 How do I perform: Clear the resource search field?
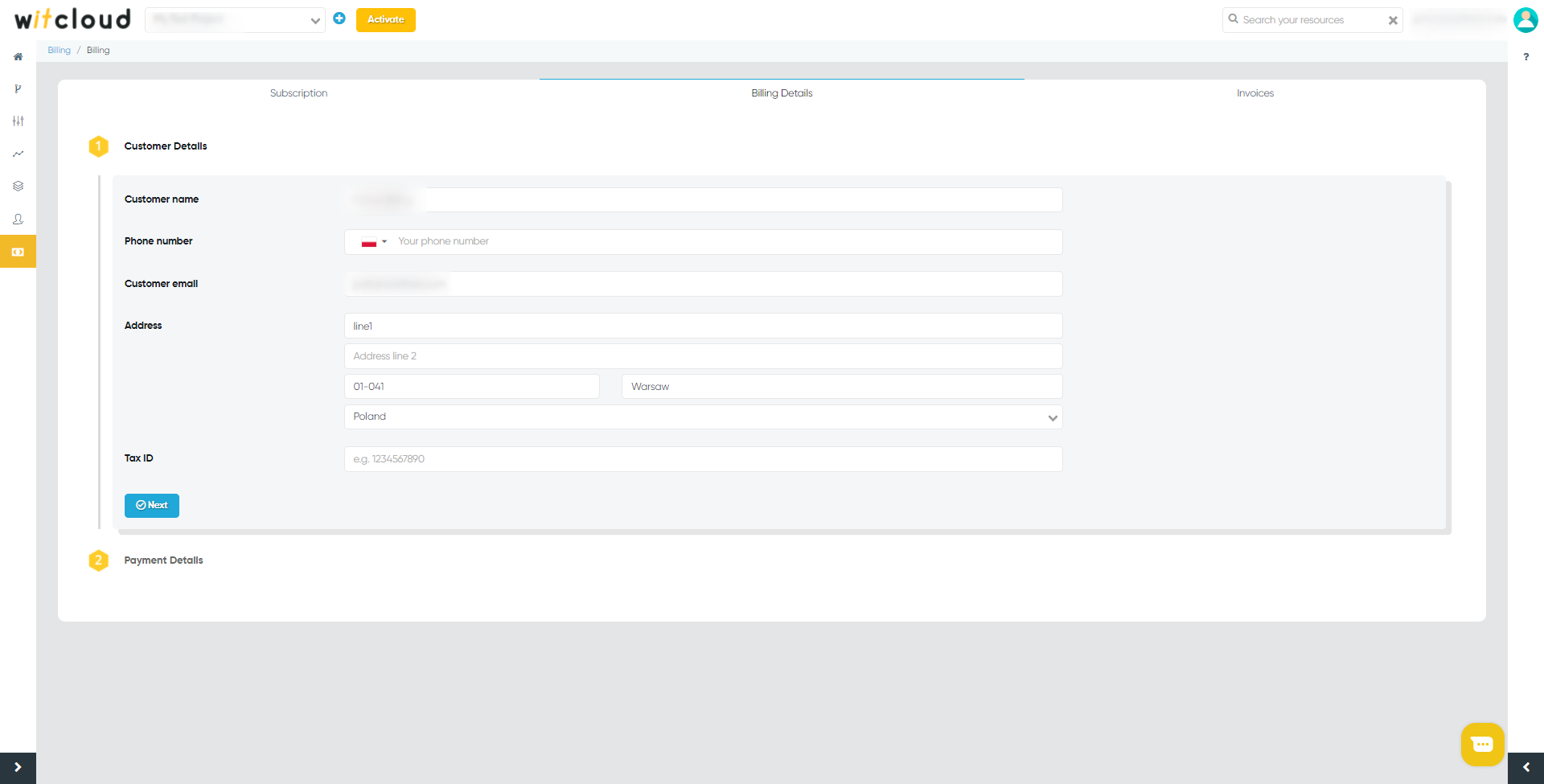tap(1393, 20)
